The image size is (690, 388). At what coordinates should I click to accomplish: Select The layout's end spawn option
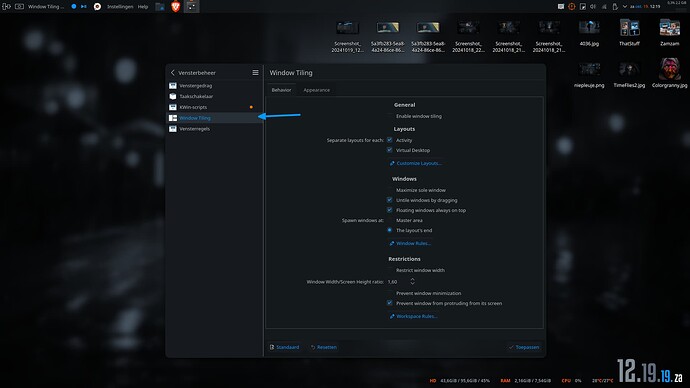point(389,230)
